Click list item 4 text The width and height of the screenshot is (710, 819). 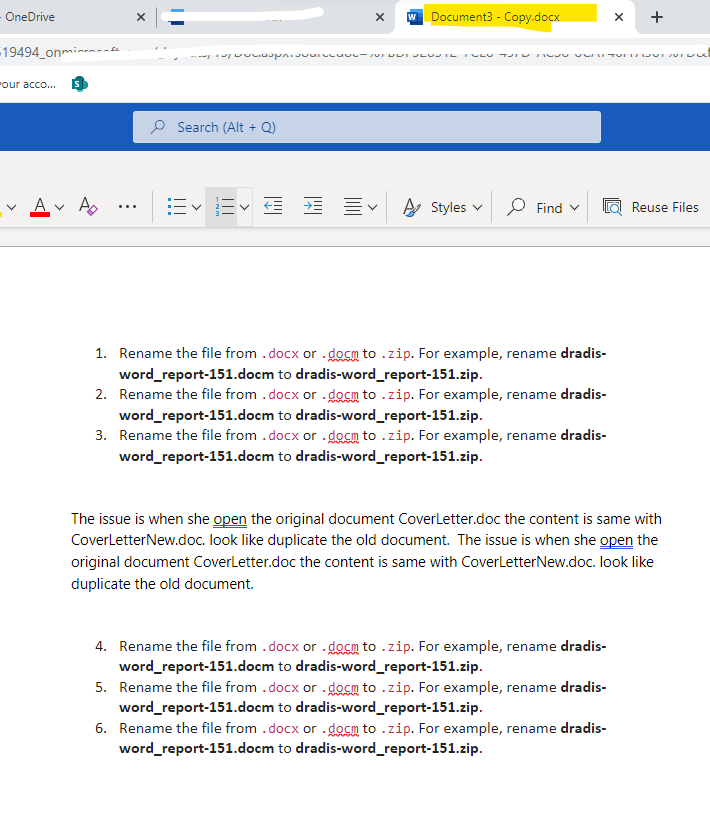click(363, 656)
